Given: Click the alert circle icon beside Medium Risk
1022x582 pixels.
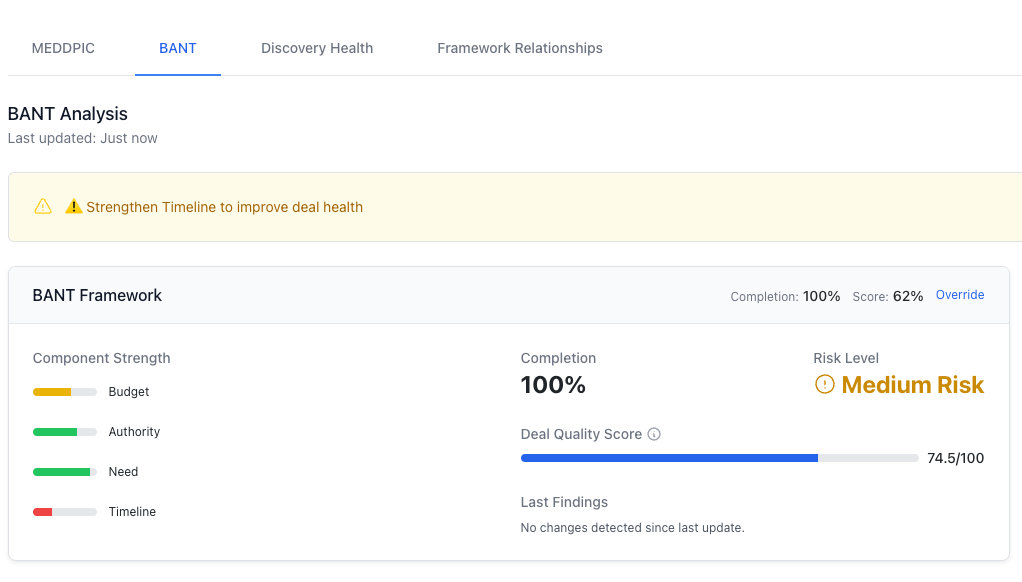Looking at the screenshot, I should click(825, 385).
